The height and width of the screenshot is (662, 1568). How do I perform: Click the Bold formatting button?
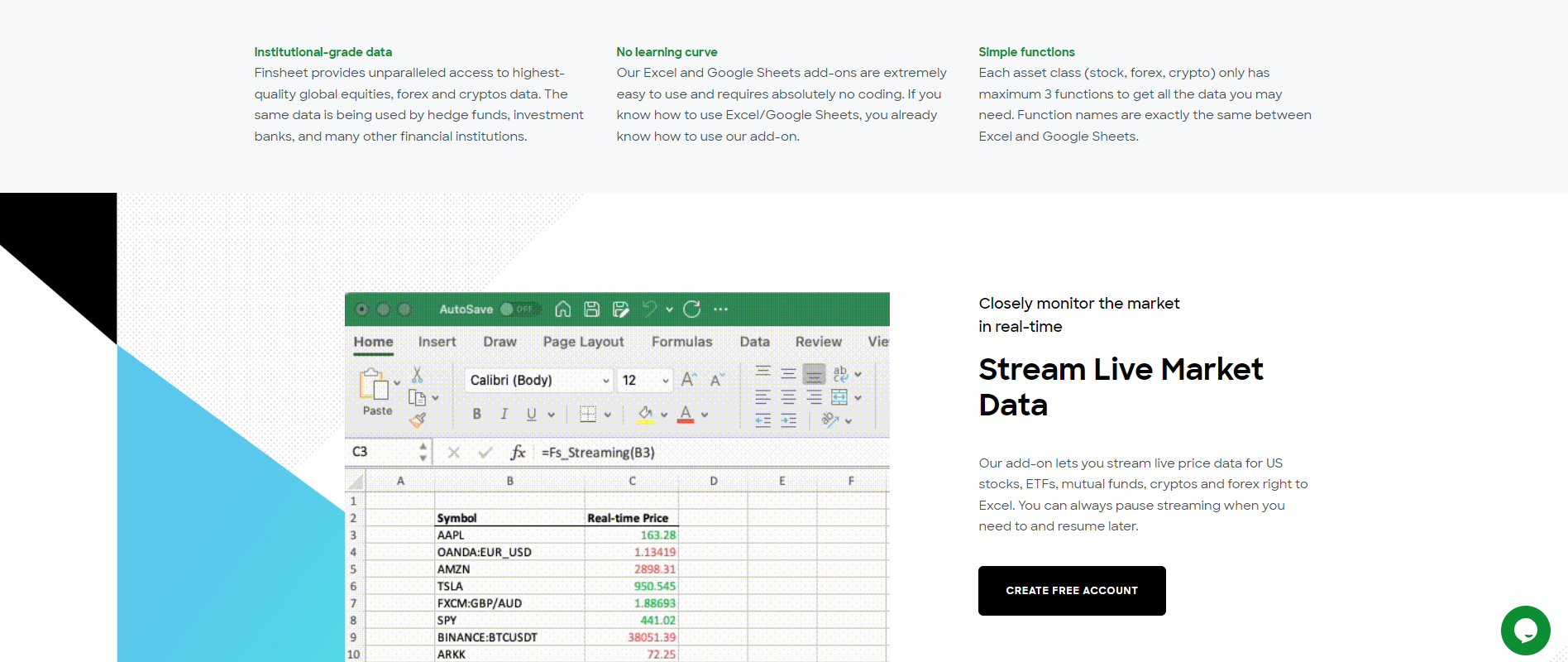(x=476, y=414)
